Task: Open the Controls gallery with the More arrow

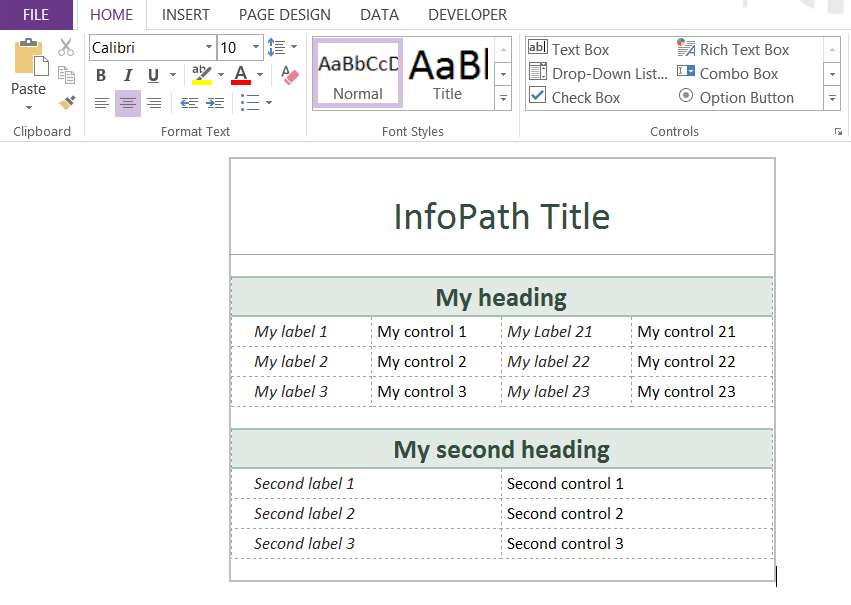Action: point(832,97)
